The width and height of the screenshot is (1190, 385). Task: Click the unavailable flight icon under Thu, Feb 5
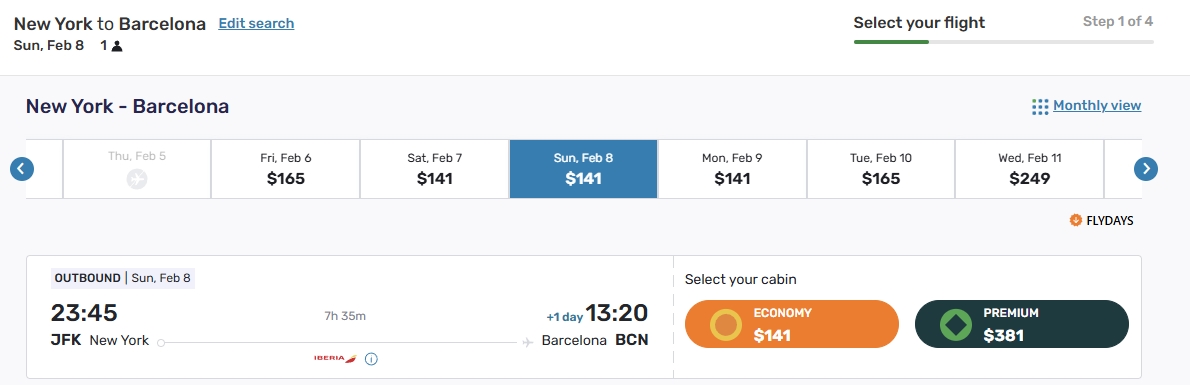[137, 179]
